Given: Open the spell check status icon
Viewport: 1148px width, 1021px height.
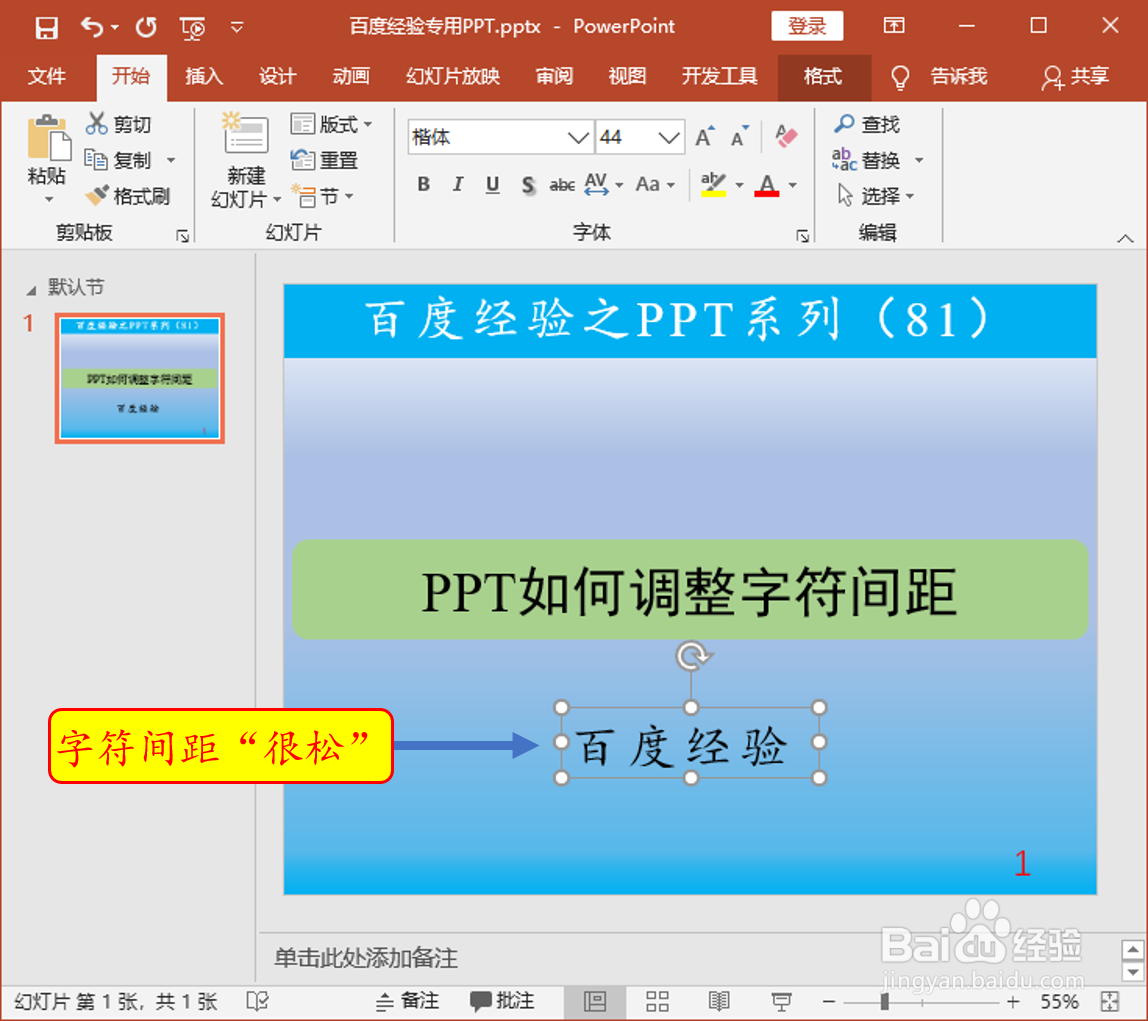Looking at the screenshot, I should click(258, 1001).
